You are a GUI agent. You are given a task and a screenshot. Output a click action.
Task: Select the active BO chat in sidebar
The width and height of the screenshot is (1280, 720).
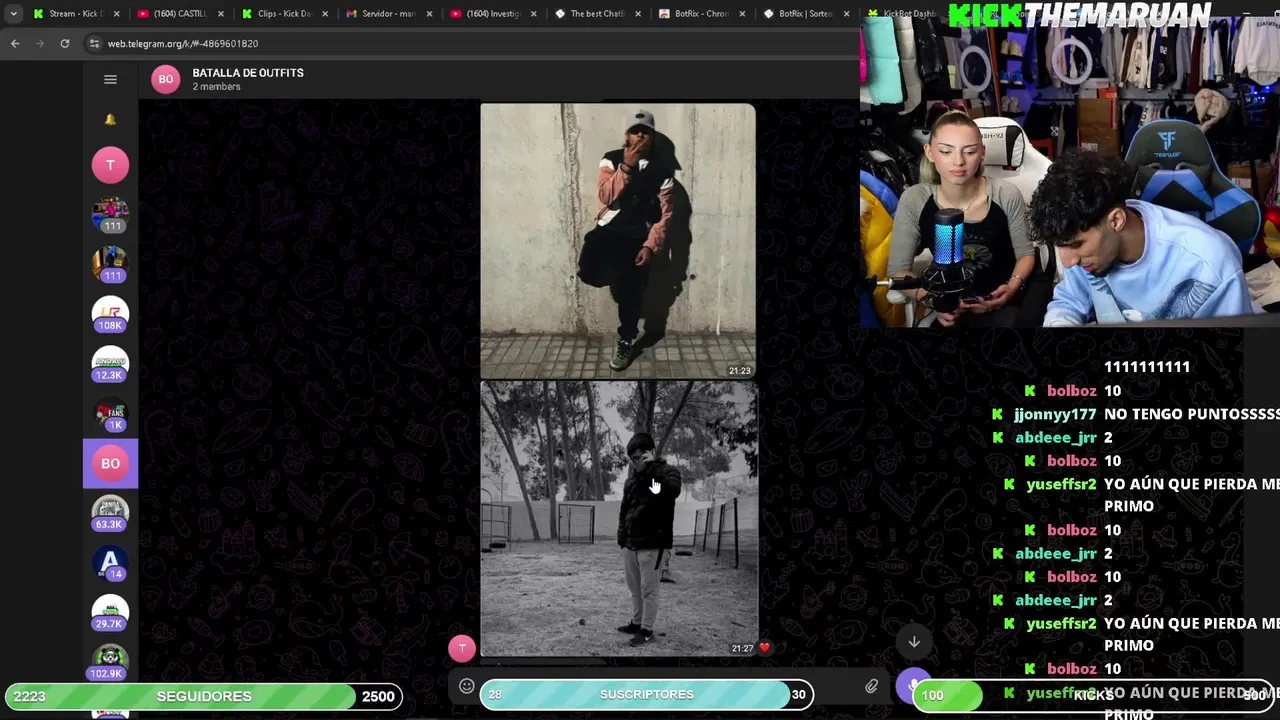[110, 464]
